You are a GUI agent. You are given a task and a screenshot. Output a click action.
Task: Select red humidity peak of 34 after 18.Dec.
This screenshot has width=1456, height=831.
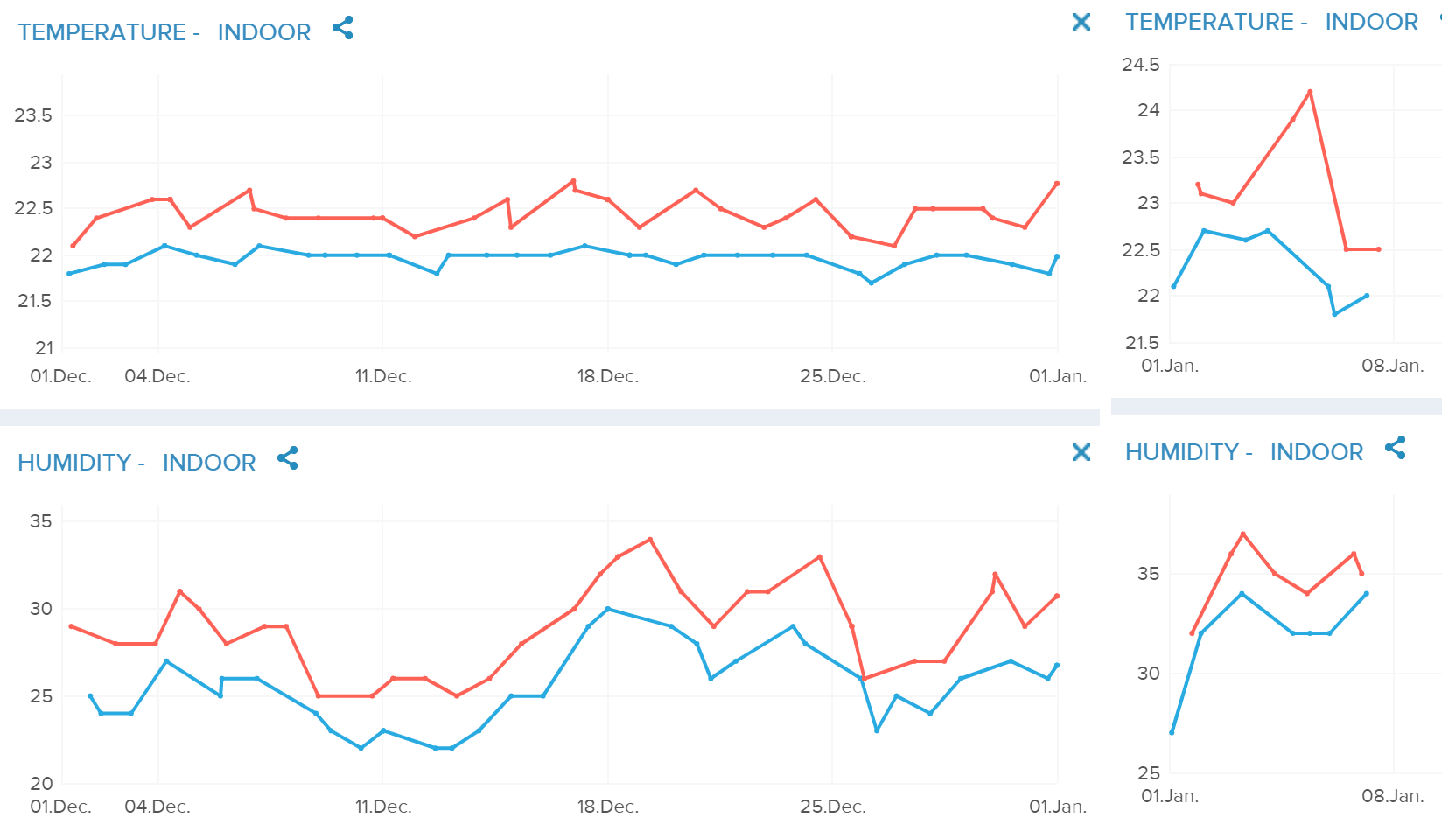(650, 539)
